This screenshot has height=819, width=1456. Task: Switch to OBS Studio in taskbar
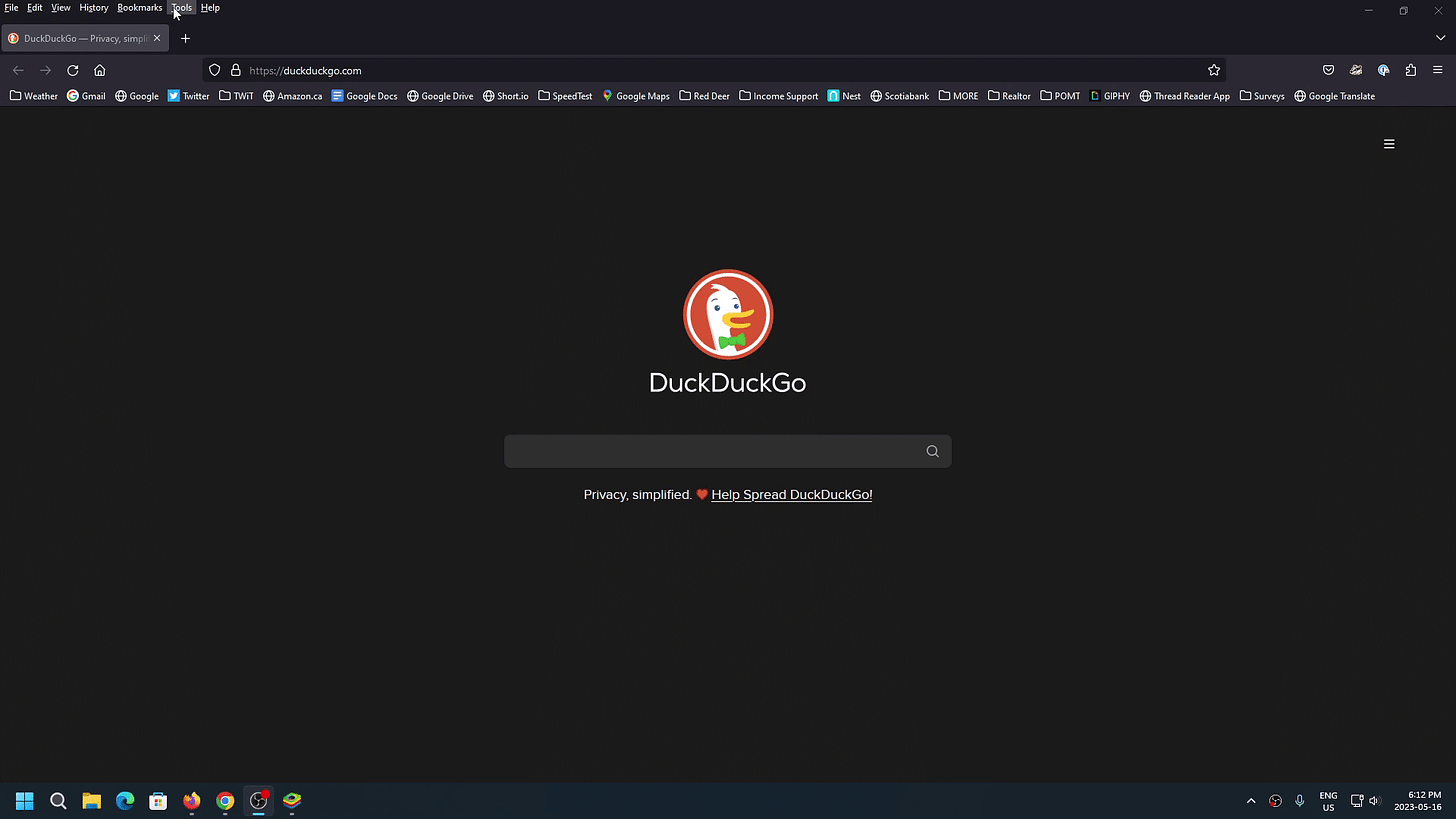click(258, 800)
